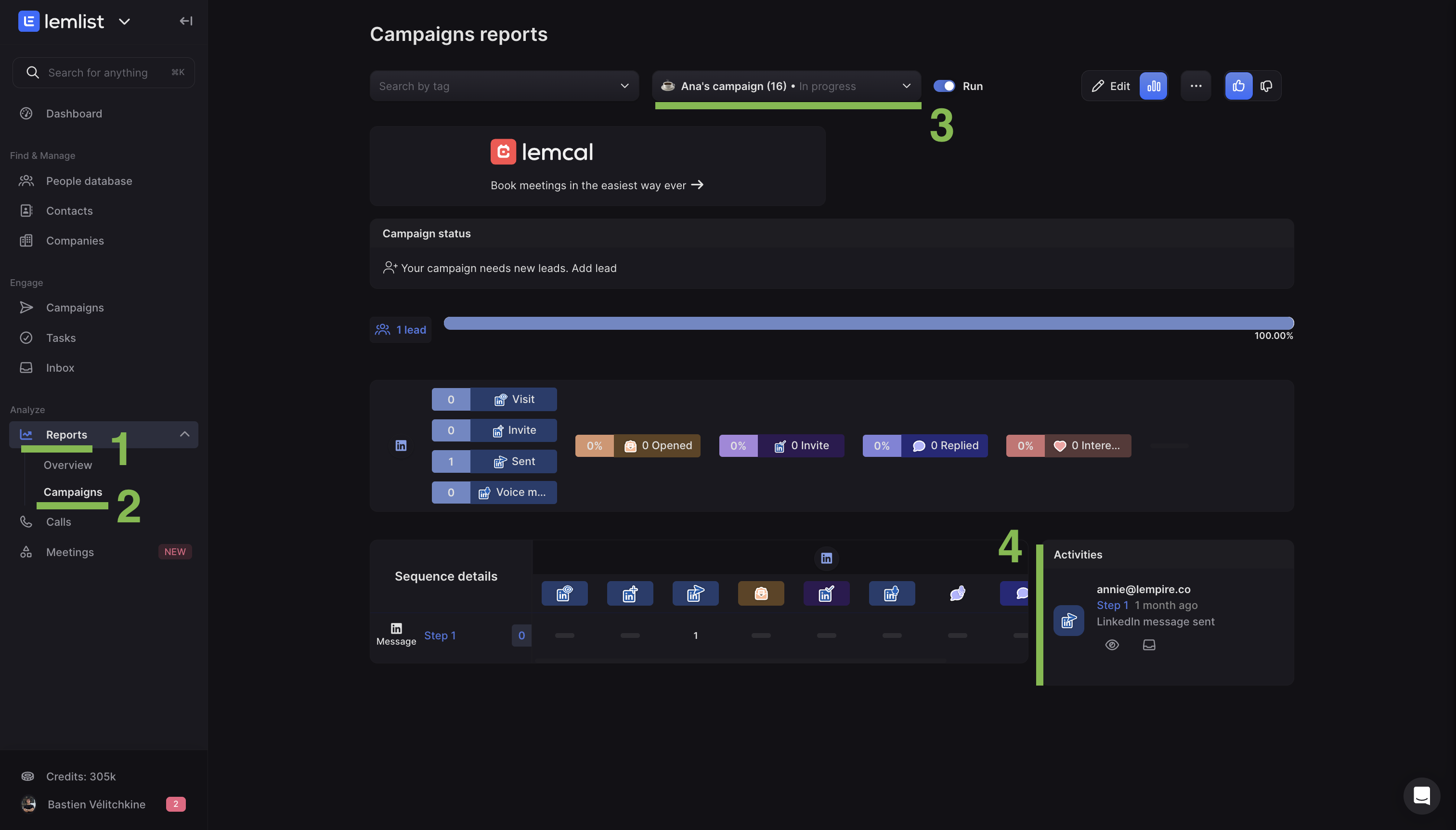Click the lemlist logo icon

[x=28, y=21]
